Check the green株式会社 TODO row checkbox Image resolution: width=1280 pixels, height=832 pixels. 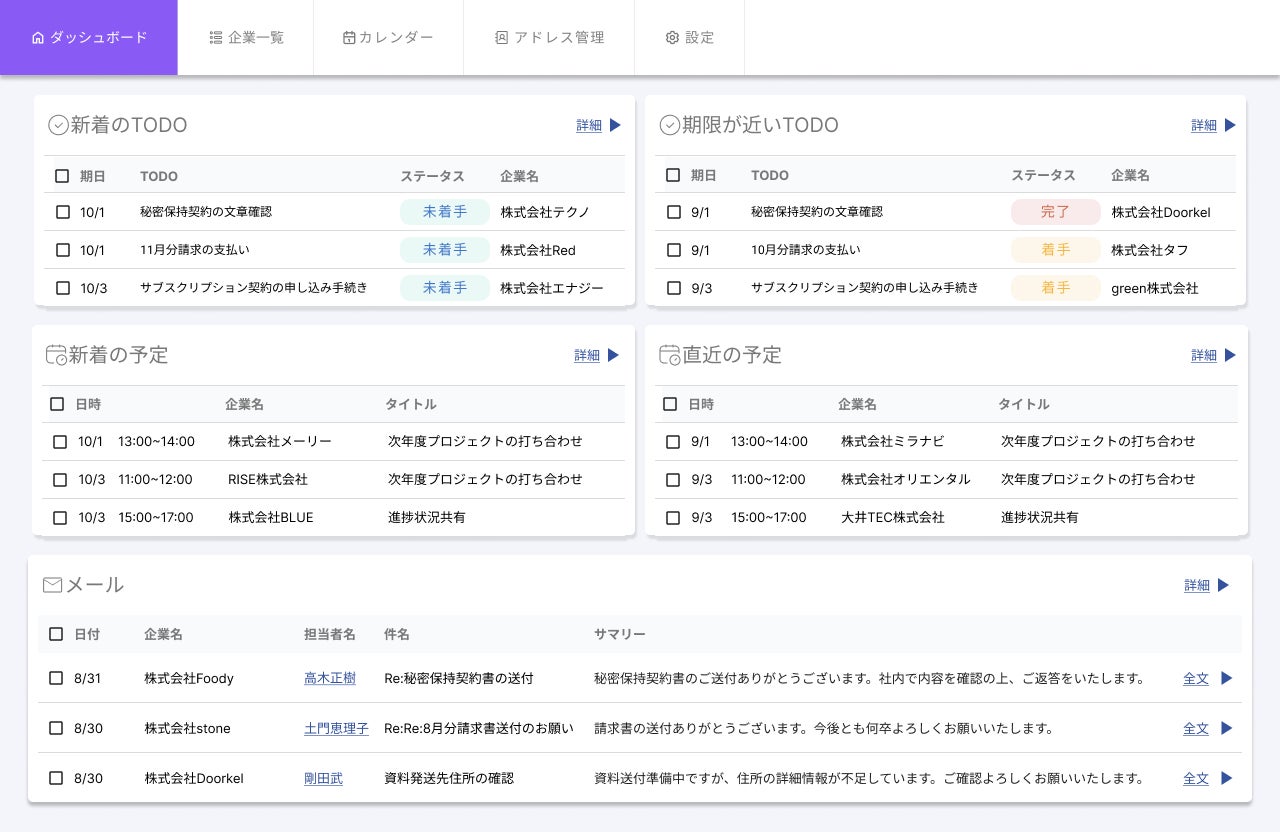pos(674,288)
